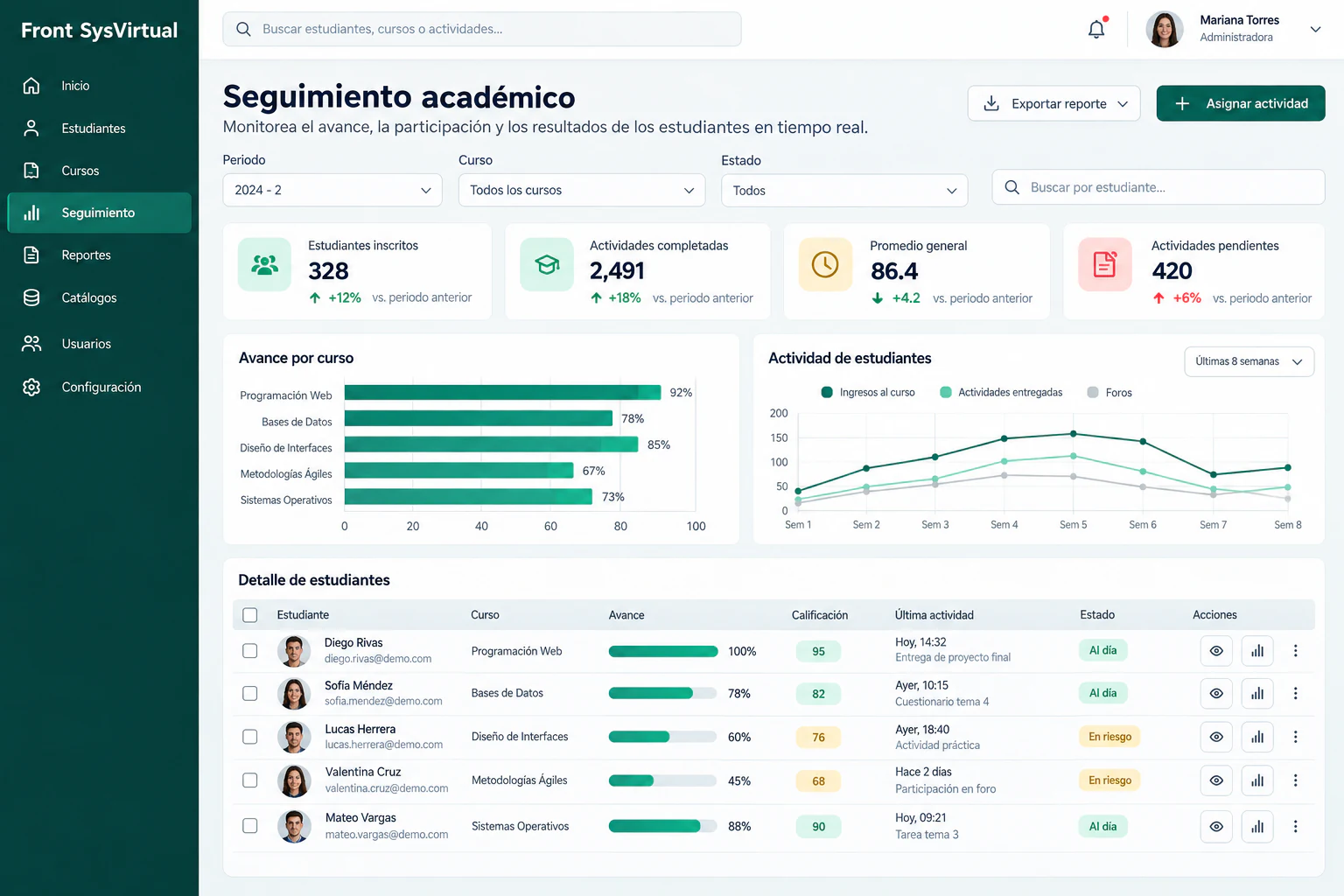Image resolution: width=1344 pixels, height=896 pixels.
Task: Open Configuración in sidebar
Action: 100,387
